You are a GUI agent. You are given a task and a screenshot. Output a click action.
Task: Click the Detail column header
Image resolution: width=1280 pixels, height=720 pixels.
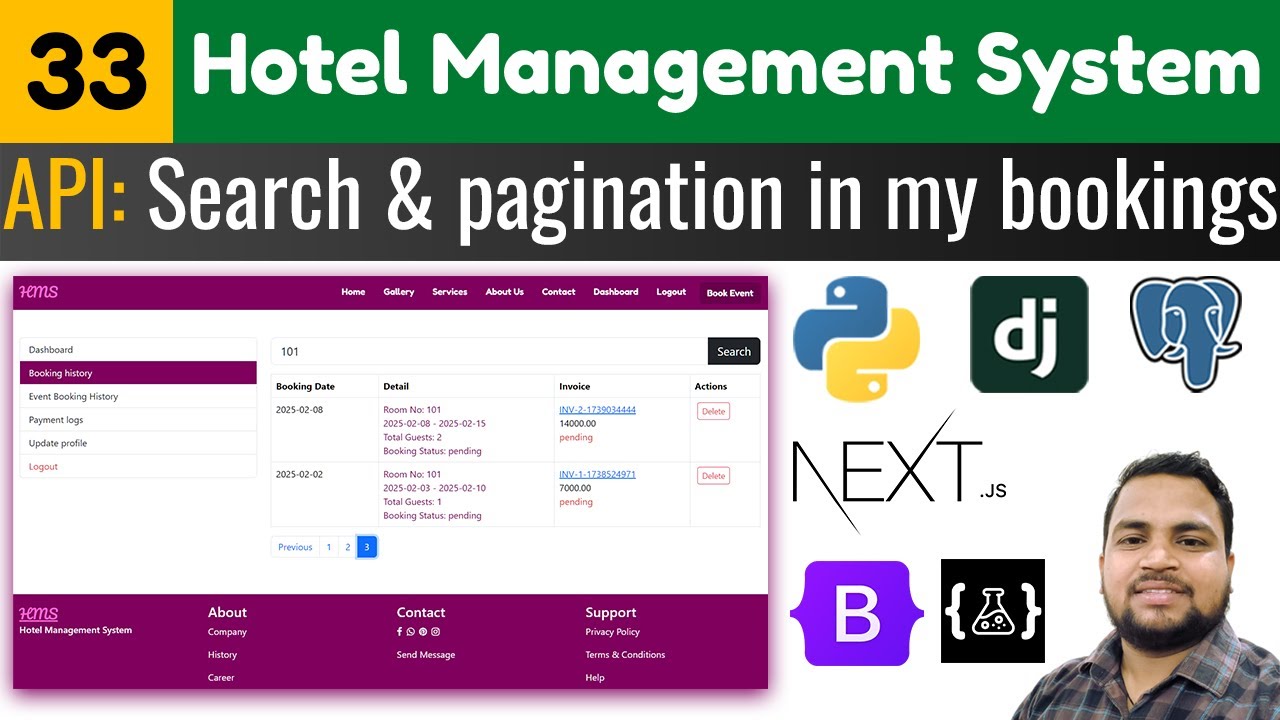[396, 387]
